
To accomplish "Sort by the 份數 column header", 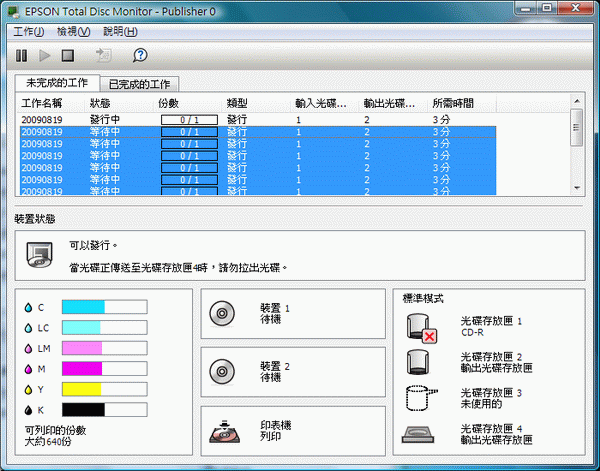I will [x=189, y=103].
